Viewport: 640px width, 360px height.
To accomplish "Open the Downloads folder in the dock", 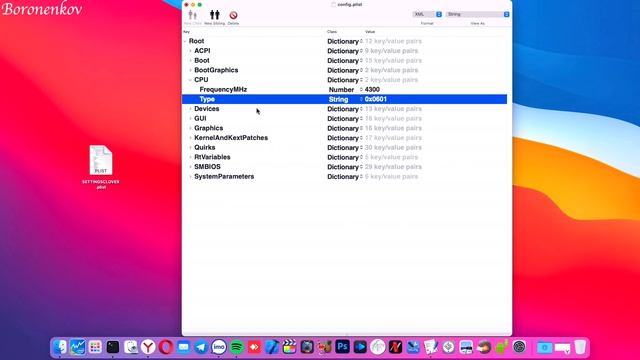I will point(544,347).
